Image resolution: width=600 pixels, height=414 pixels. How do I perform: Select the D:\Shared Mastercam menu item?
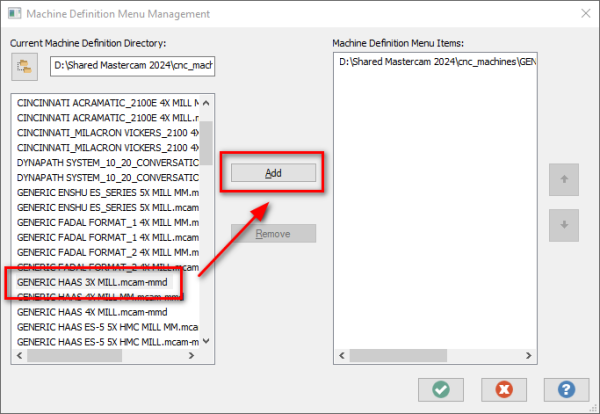pos(437,62)
